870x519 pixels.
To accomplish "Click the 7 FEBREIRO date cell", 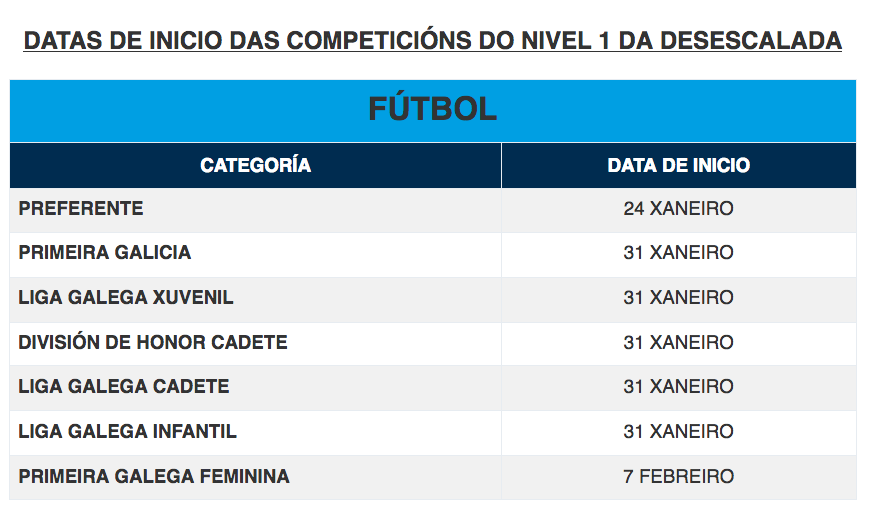I will (679, 476).
